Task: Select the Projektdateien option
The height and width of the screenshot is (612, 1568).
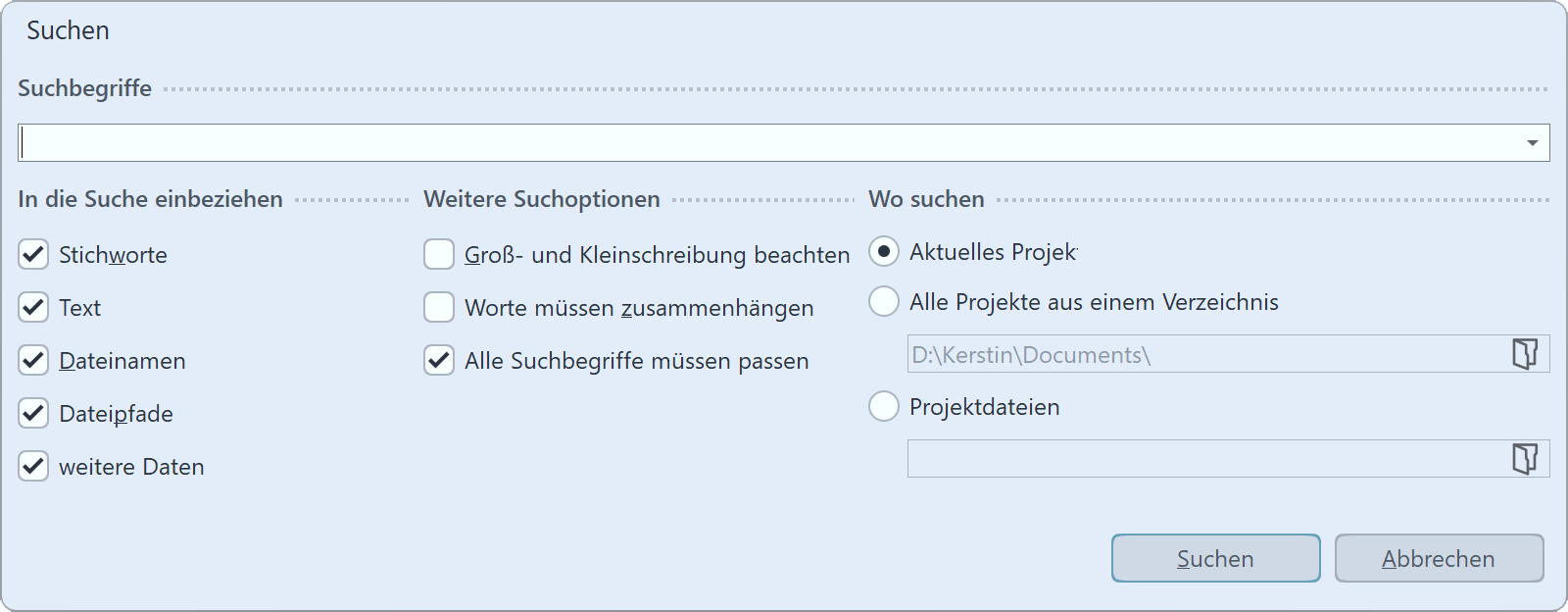Action: point(884,407)
